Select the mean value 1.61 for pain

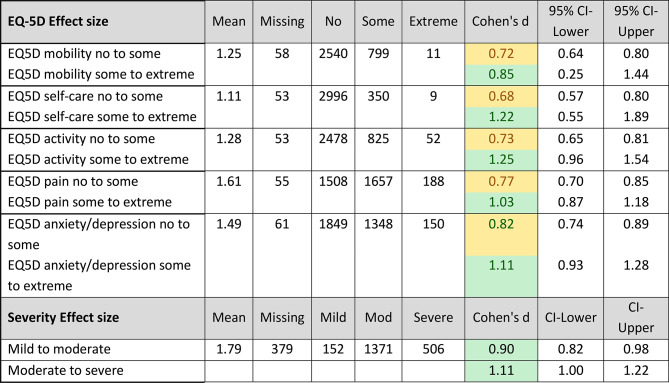229,182
